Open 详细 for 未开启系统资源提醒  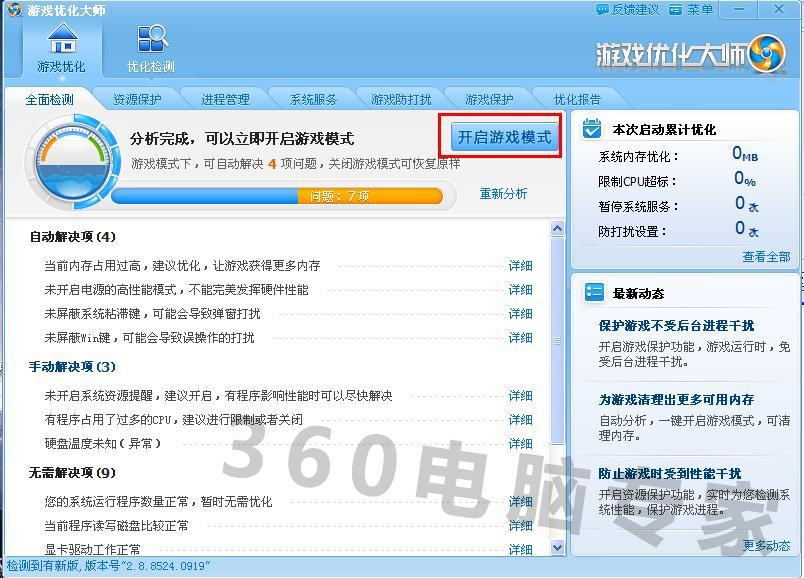pos(520,395)
